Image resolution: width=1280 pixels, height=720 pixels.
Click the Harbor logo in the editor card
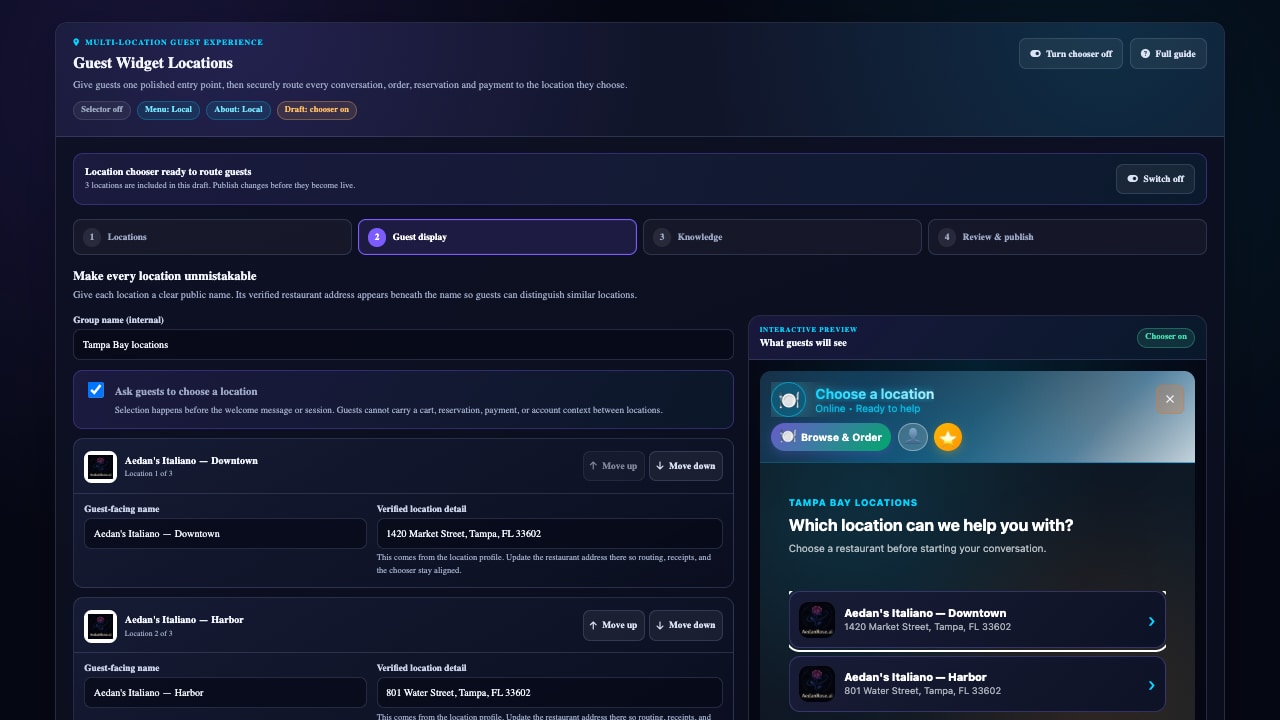[101, 626]
